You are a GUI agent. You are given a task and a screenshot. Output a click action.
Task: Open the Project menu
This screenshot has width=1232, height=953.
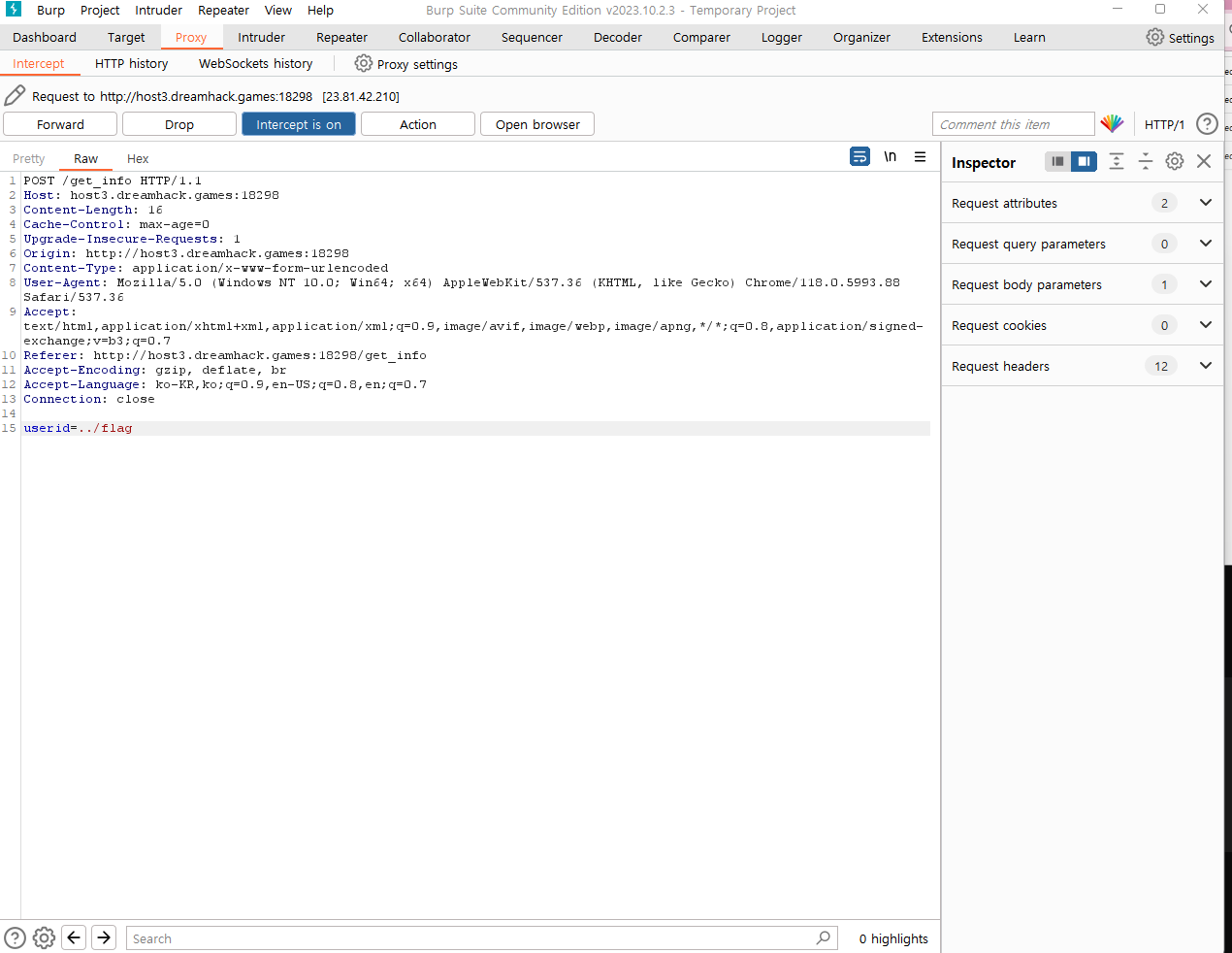(100, 10)
